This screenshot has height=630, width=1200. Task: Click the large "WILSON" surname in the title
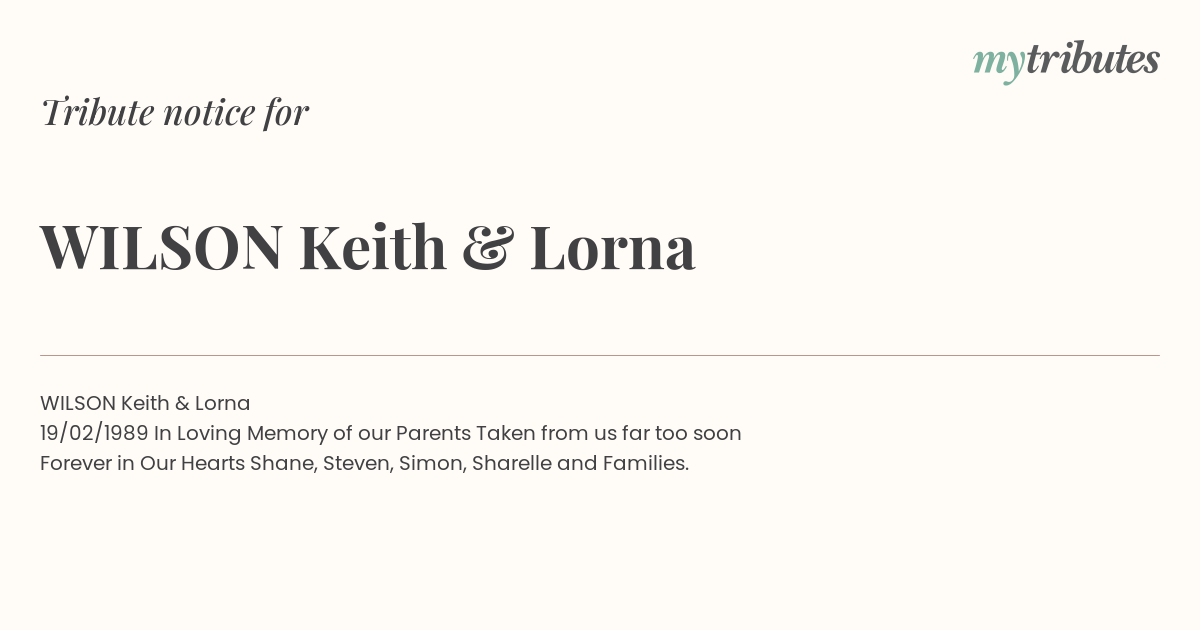tap(161, 247)
